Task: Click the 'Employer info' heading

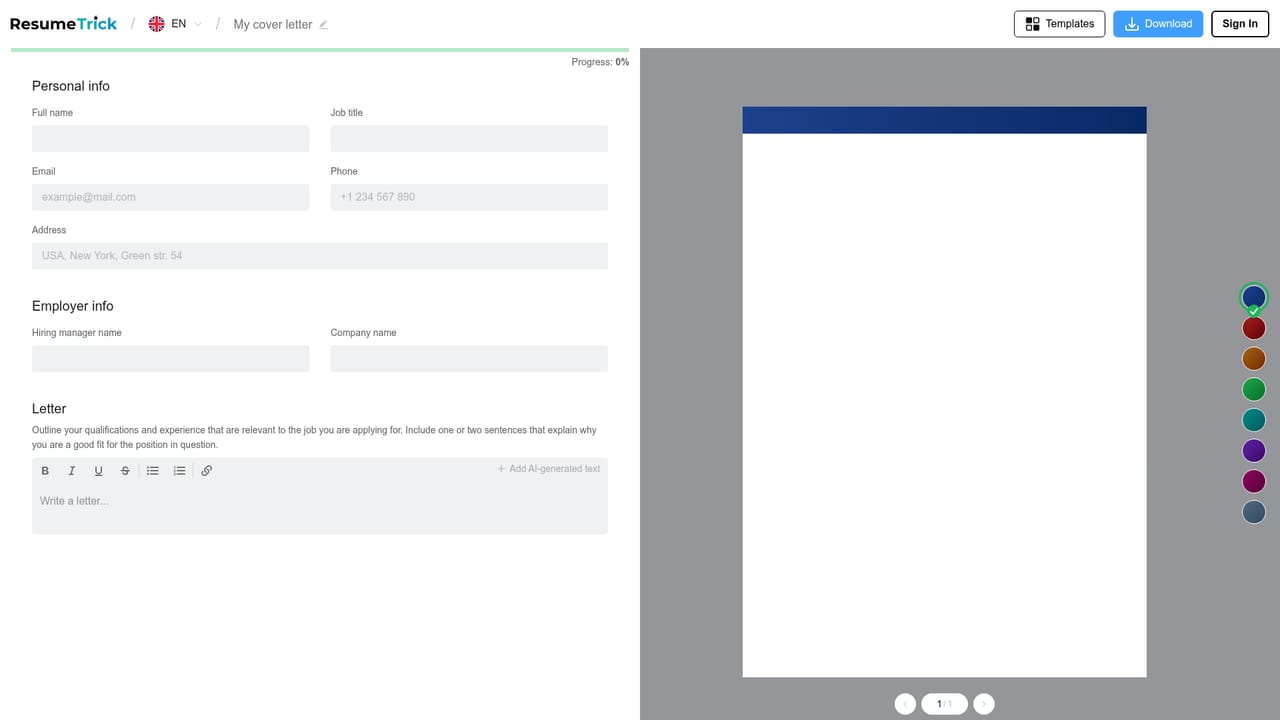Action: tap(73, 306)
